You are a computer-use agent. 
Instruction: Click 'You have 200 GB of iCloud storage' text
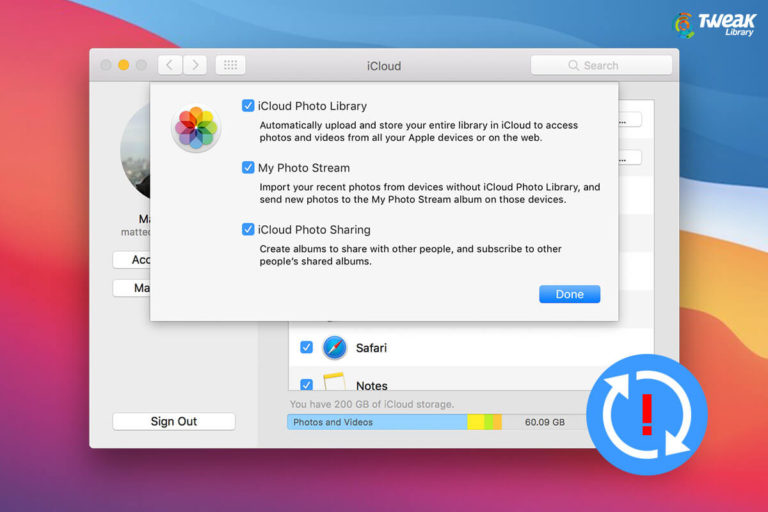pos(372,404)
